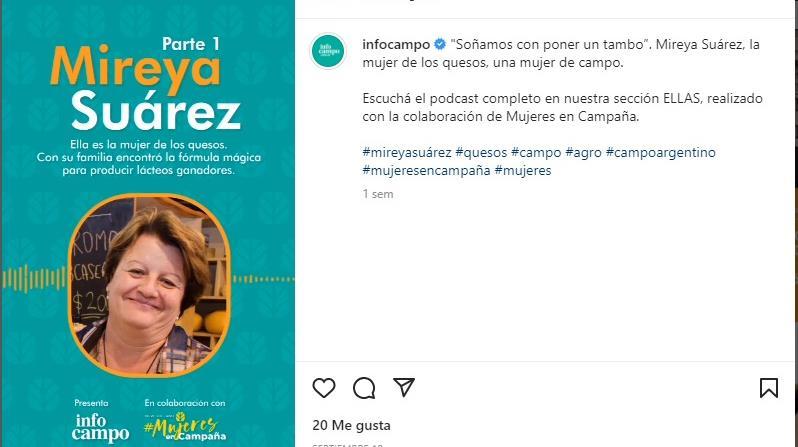View who liked via 20 Me gusta
This screenshot has width=798, height=447.
[x=352, y=425]
